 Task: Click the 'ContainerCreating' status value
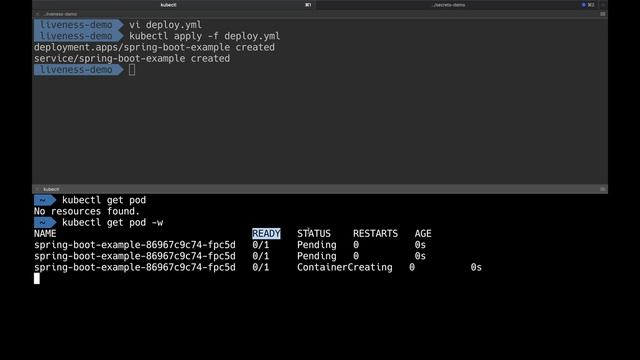tap(344, 267)
